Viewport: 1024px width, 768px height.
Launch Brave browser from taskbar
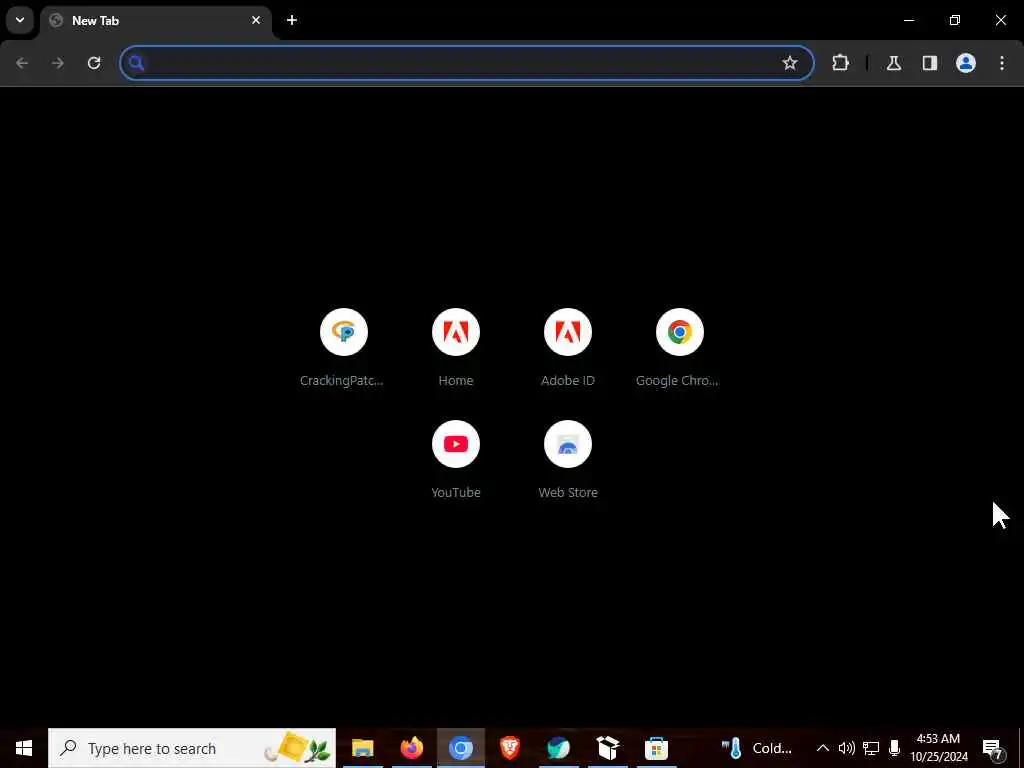(x=509, y=748)
